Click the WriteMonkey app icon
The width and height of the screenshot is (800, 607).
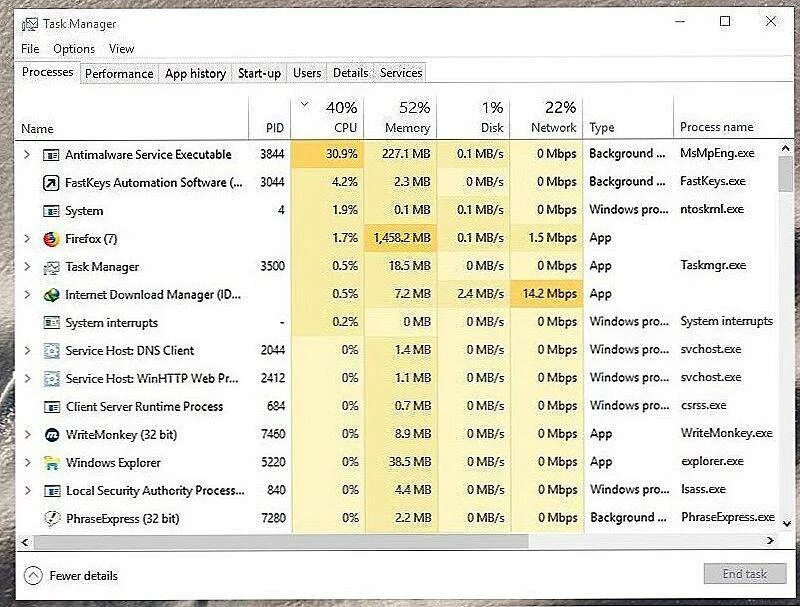[52, 435]
